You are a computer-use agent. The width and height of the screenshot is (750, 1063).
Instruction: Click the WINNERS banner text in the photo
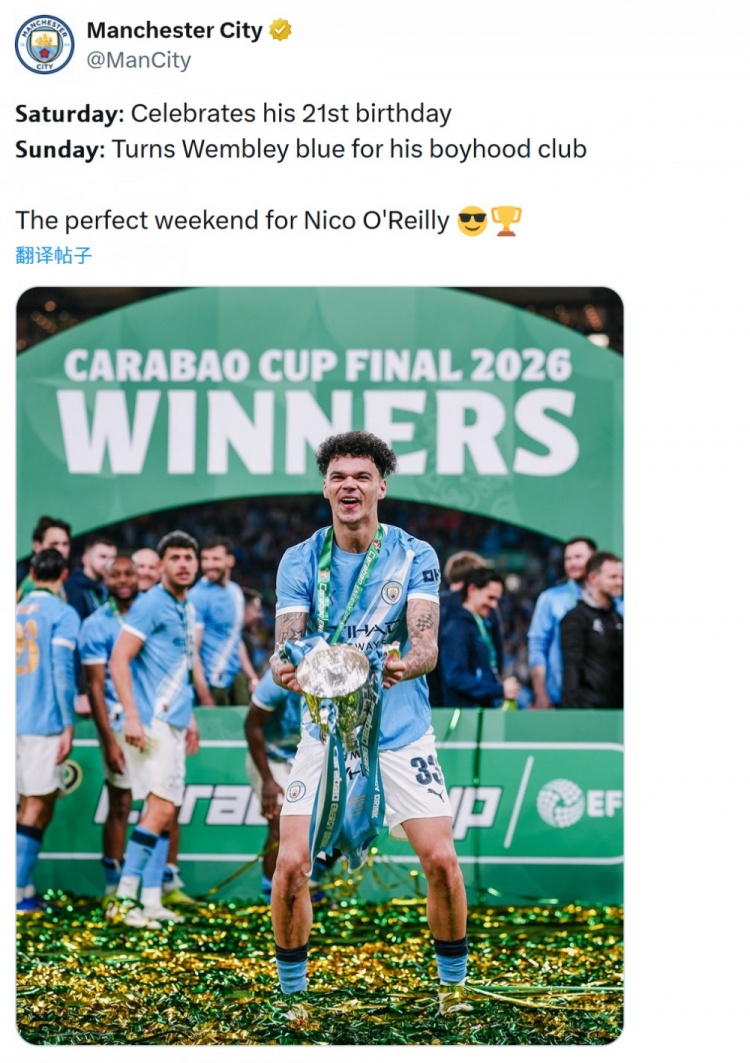(318, 432)
